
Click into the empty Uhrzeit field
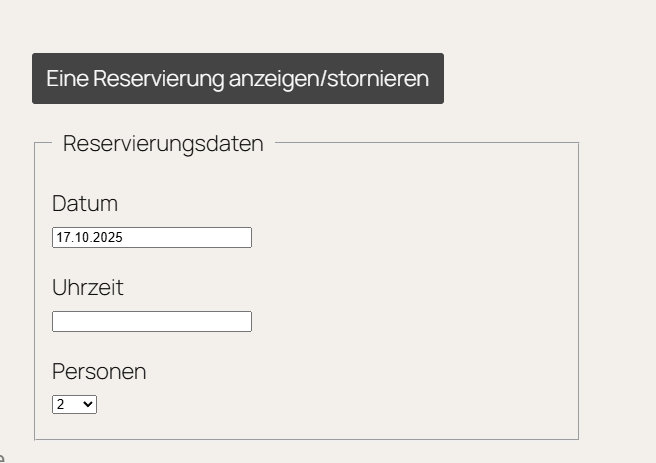coord(152,322)
